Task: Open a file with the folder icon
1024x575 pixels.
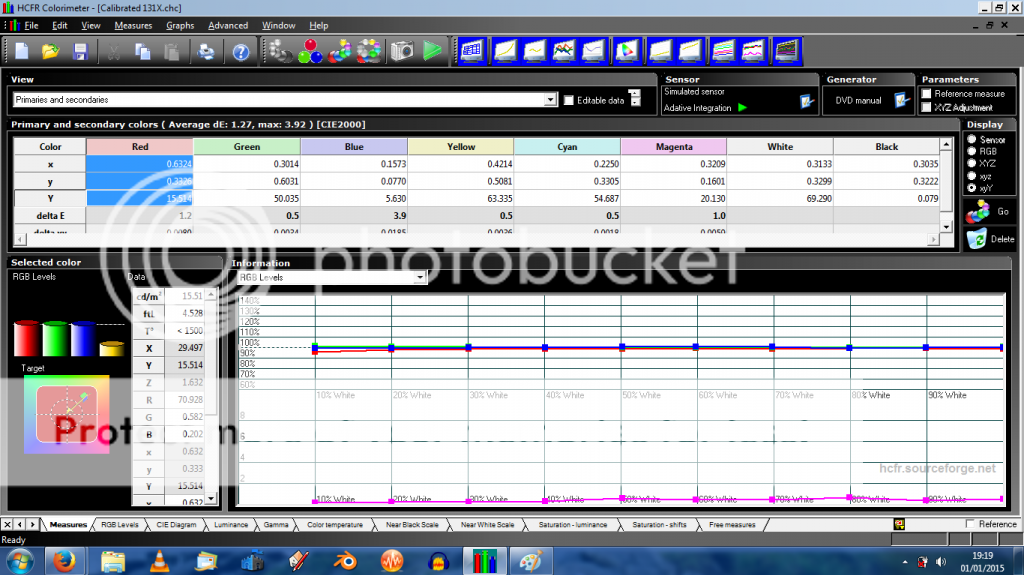Action: [51, 50]
